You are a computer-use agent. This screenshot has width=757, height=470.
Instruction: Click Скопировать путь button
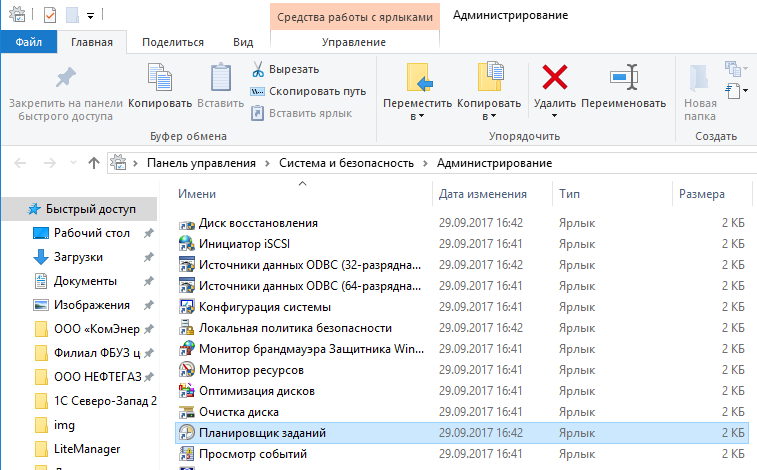(x=308, y=91)
